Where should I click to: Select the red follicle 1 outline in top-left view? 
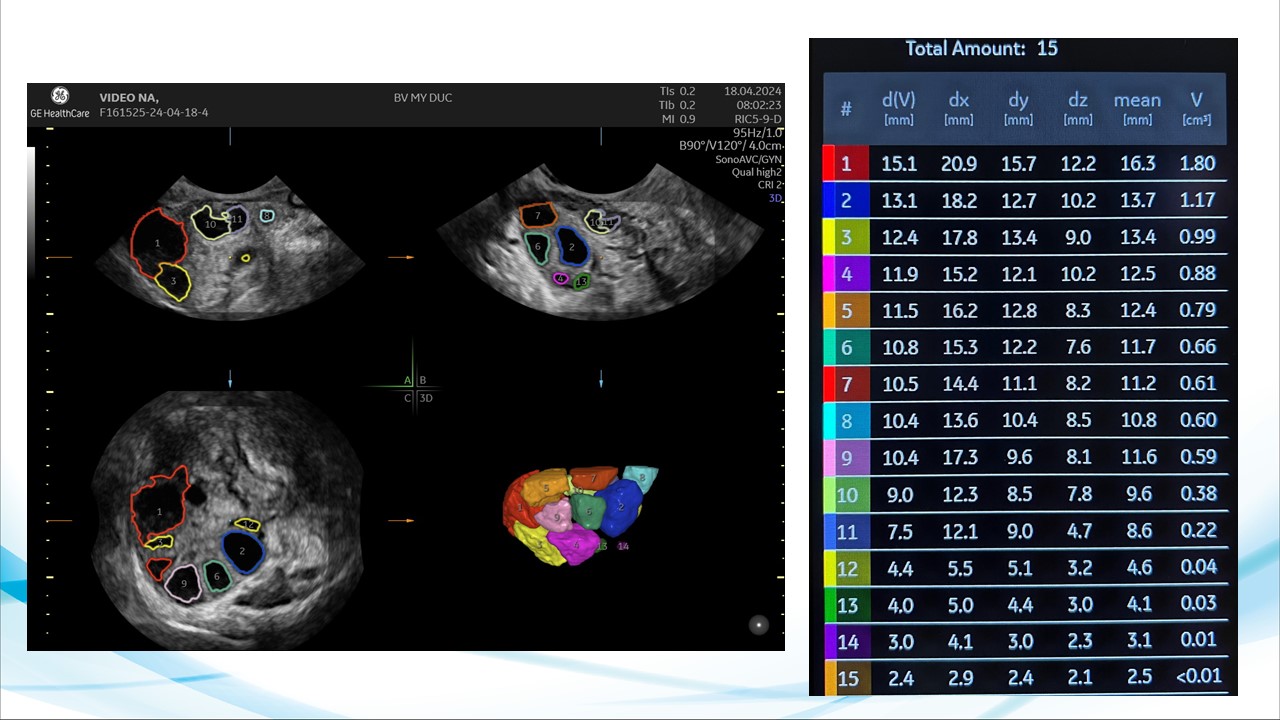(x=157, y=242)
